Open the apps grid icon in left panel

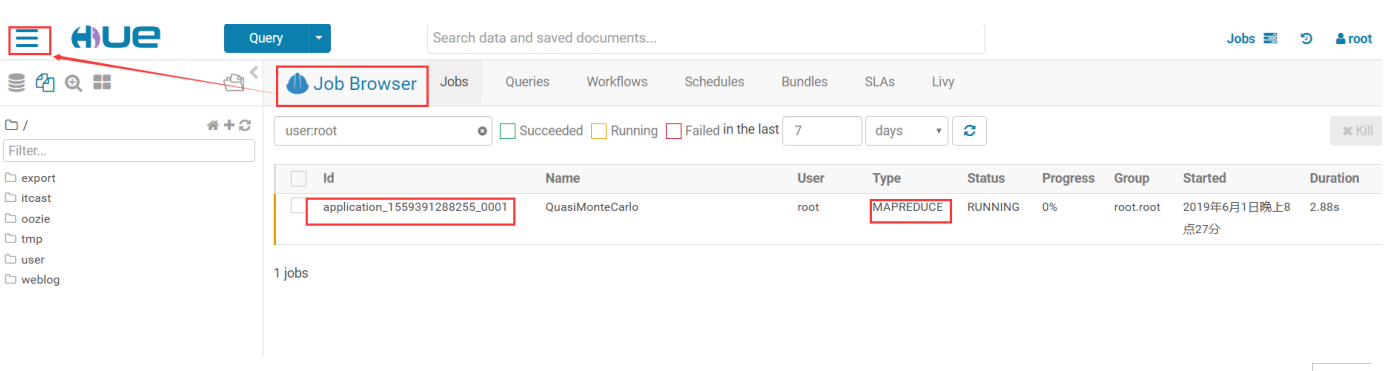(x=102, y=83)
